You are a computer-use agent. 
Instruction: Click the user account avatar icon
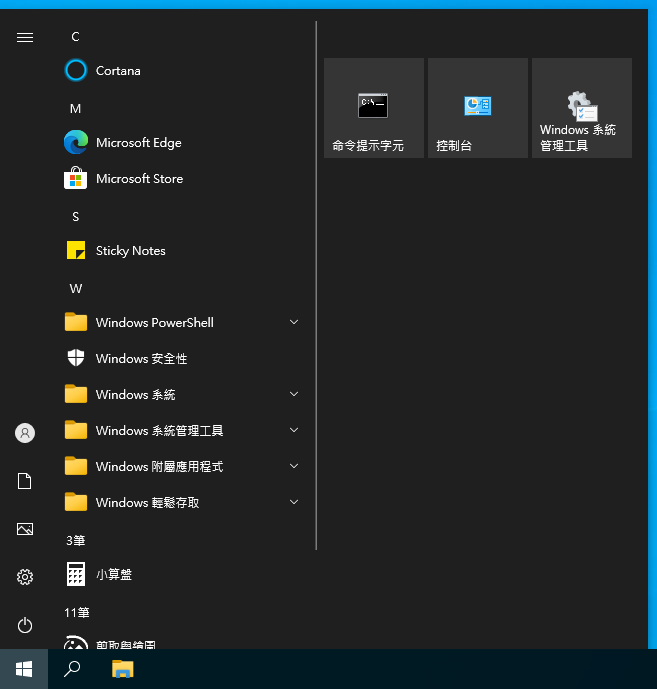click(x=25, y=433)
